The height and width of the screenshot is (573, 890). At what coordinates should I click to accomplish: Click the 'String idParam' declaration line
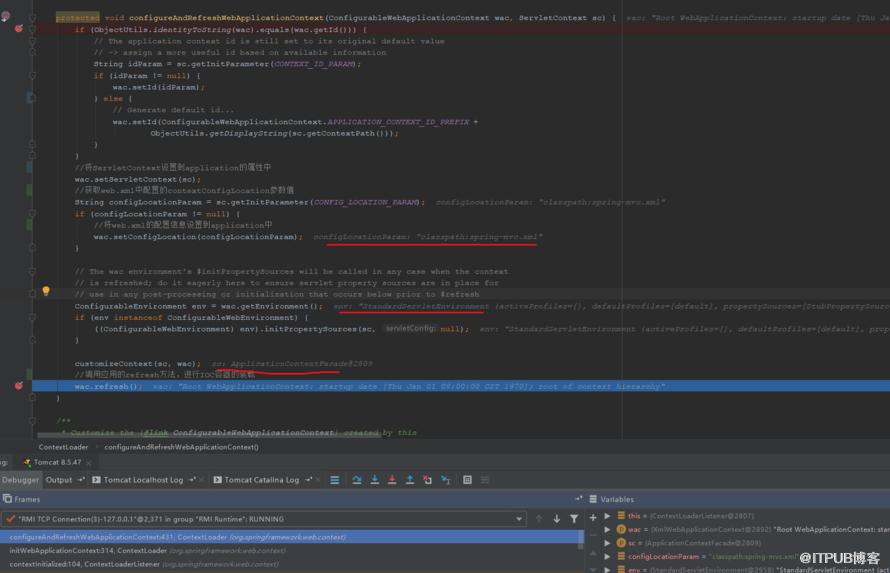pos(227,64)
